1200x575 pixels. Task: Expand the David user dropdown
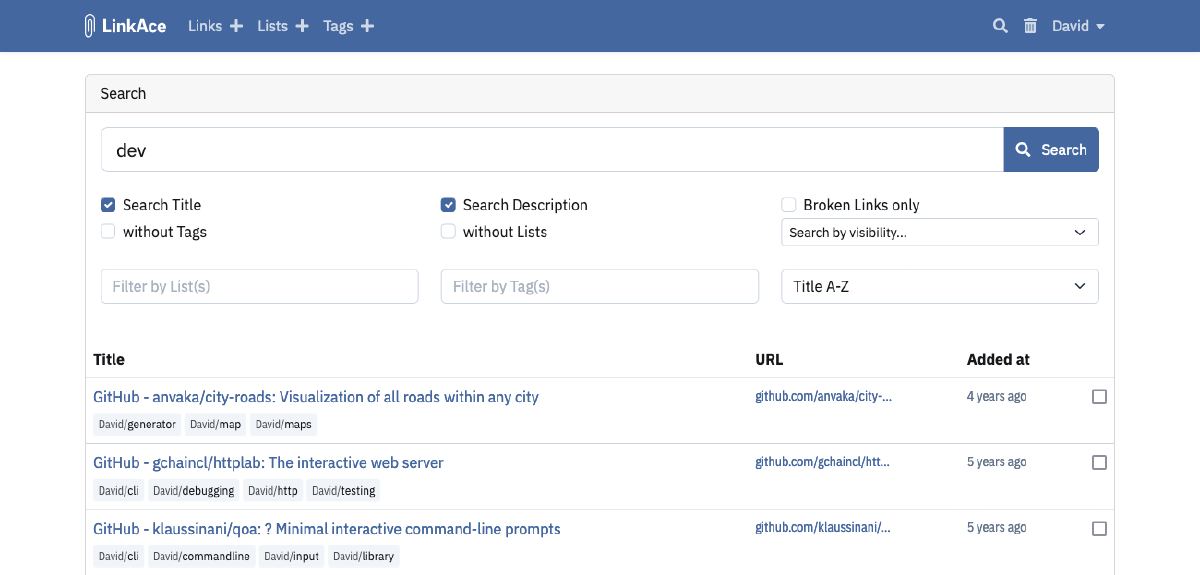pyautogui.click(x=1078, y=26)
